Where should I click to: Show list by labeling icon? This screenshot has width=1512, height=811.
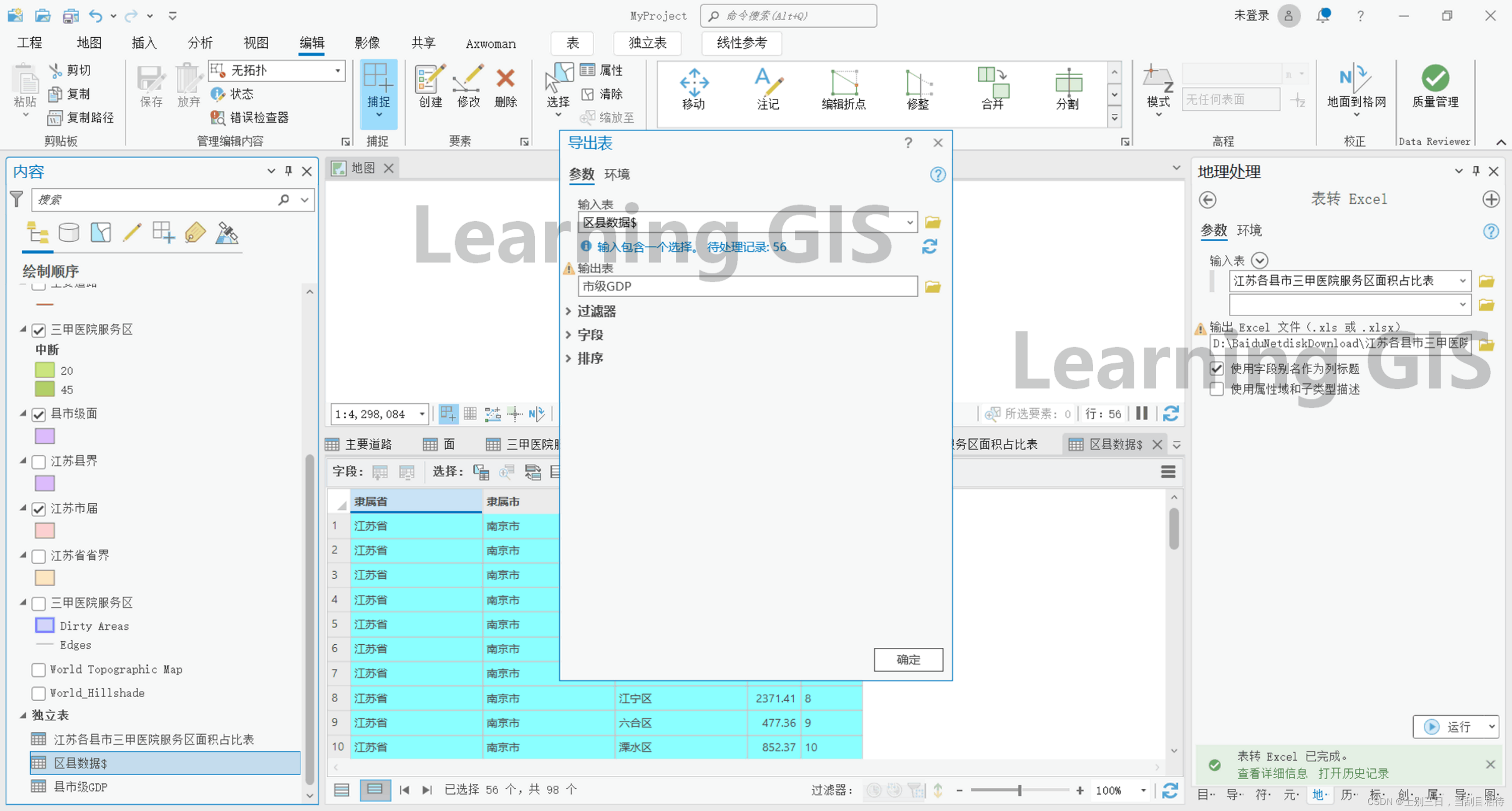[195, 233]
